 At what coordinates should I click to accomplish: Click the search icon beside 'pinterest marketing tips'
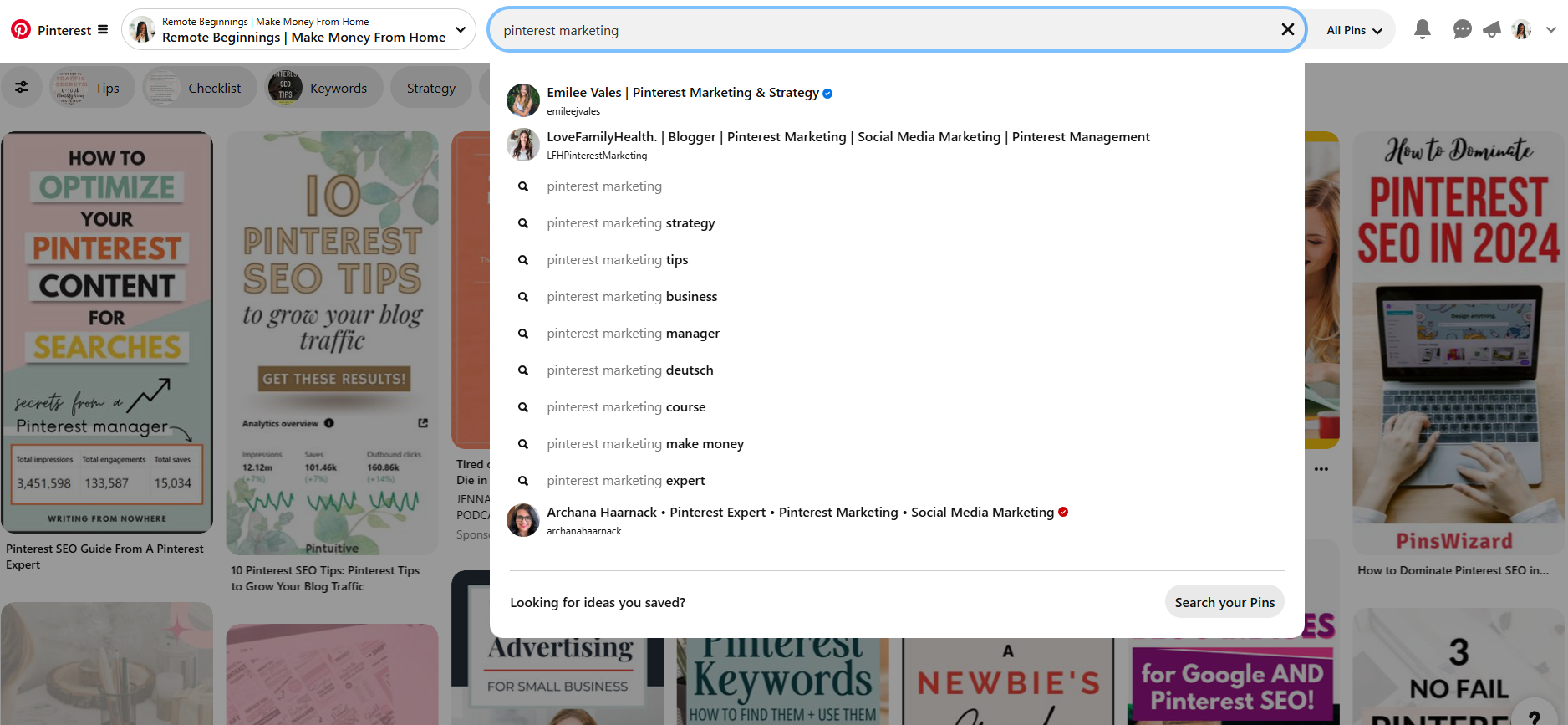tap(523, 260)
